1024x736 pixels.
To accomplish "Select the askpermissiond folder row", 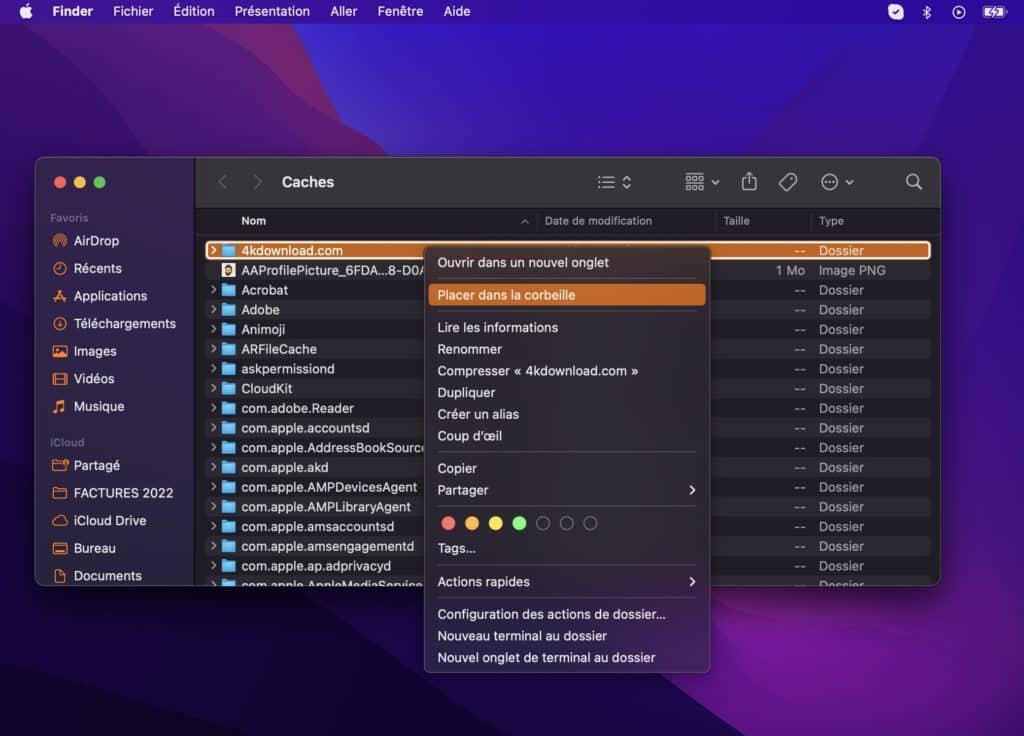I will click(x=568, y=369).
